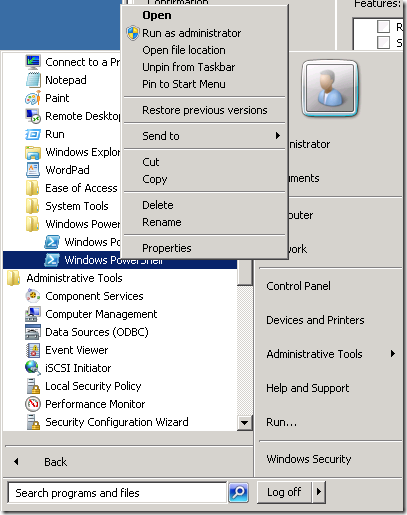The width and height of the screenshot is (407, 515).
Task: Click the Log off button
Action: pos(284,492)
